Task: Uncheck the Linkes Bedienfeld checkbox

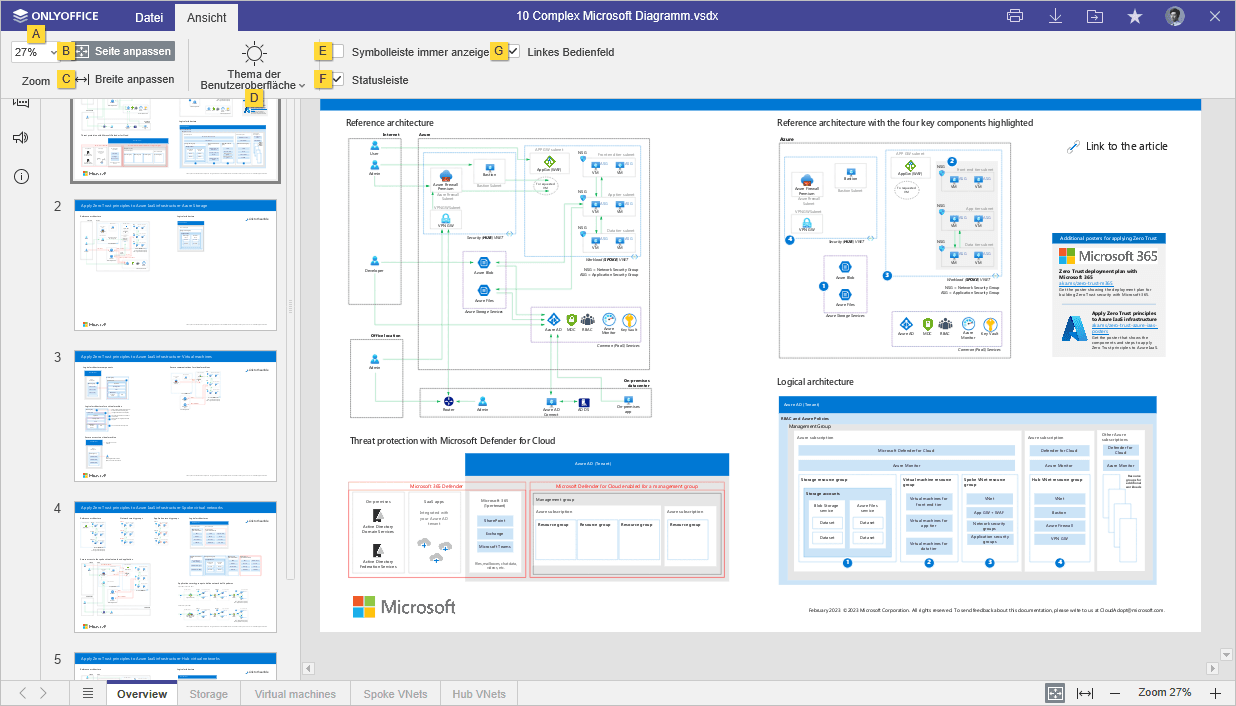Action: click(514, 51)
